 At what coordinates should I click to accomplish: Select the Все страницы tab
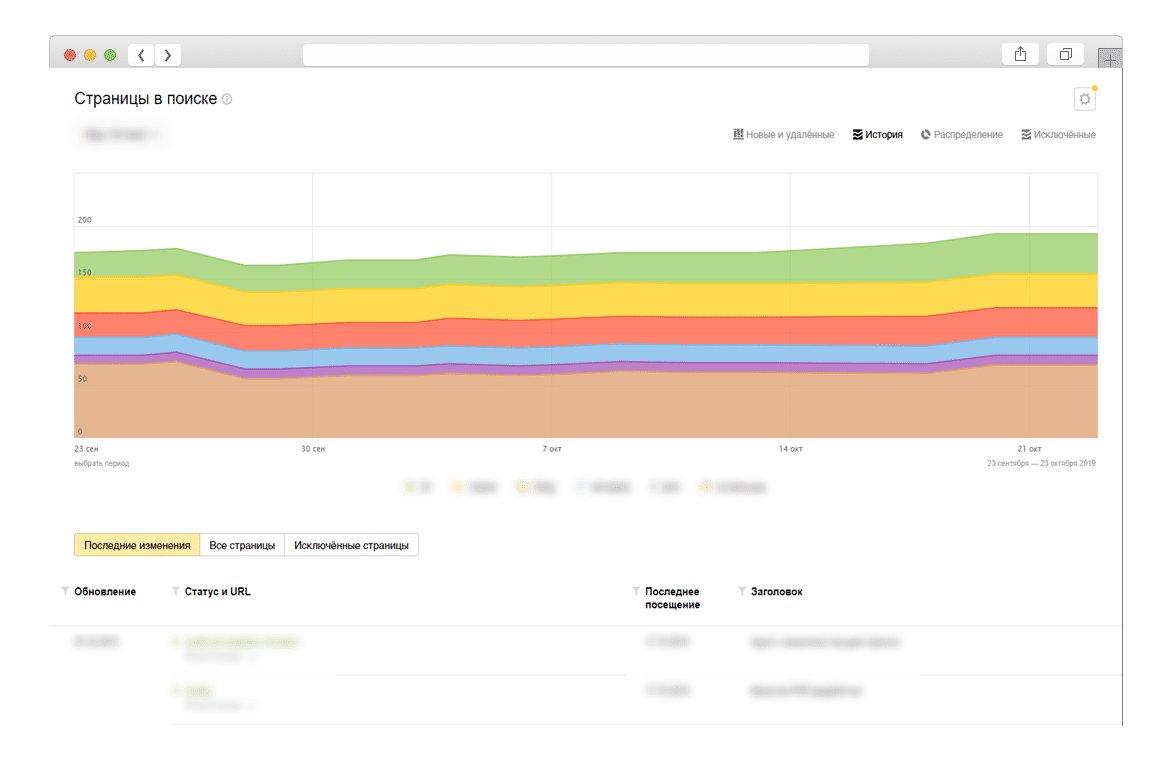(x=242, y=545)
